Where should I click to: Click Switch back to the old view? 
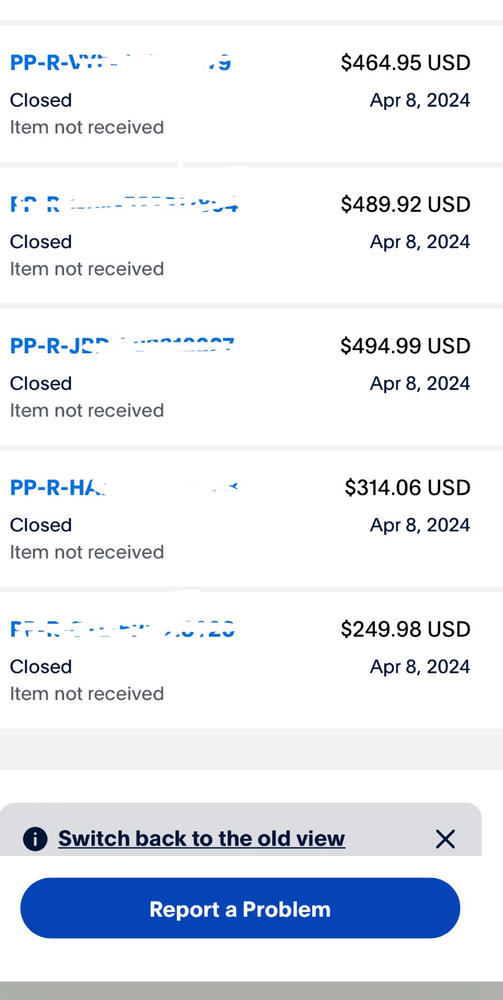[201, 838]
